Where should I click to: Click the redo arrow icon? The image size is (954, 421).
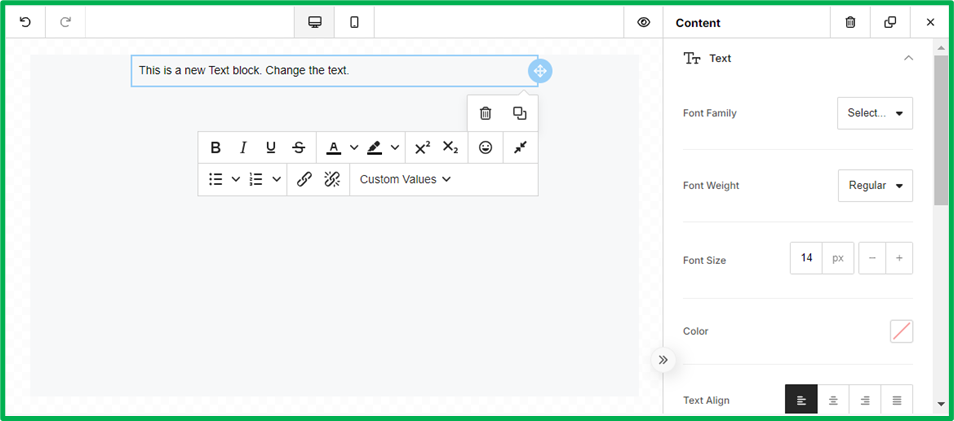[65, 23]
